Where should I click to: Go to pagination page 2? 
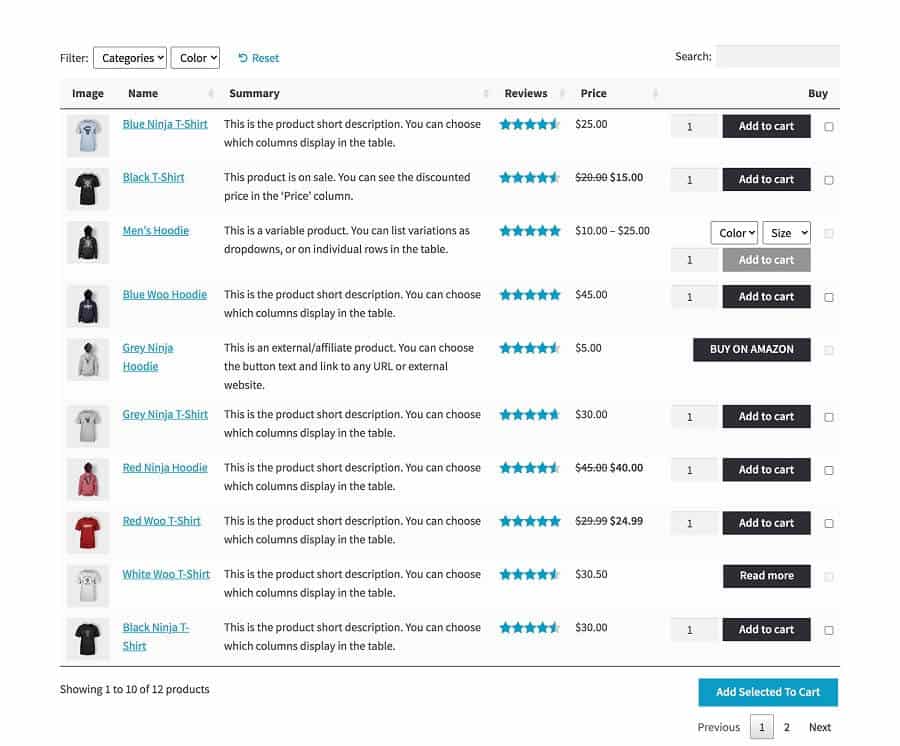pyautogui.click(x=787, y=727)
